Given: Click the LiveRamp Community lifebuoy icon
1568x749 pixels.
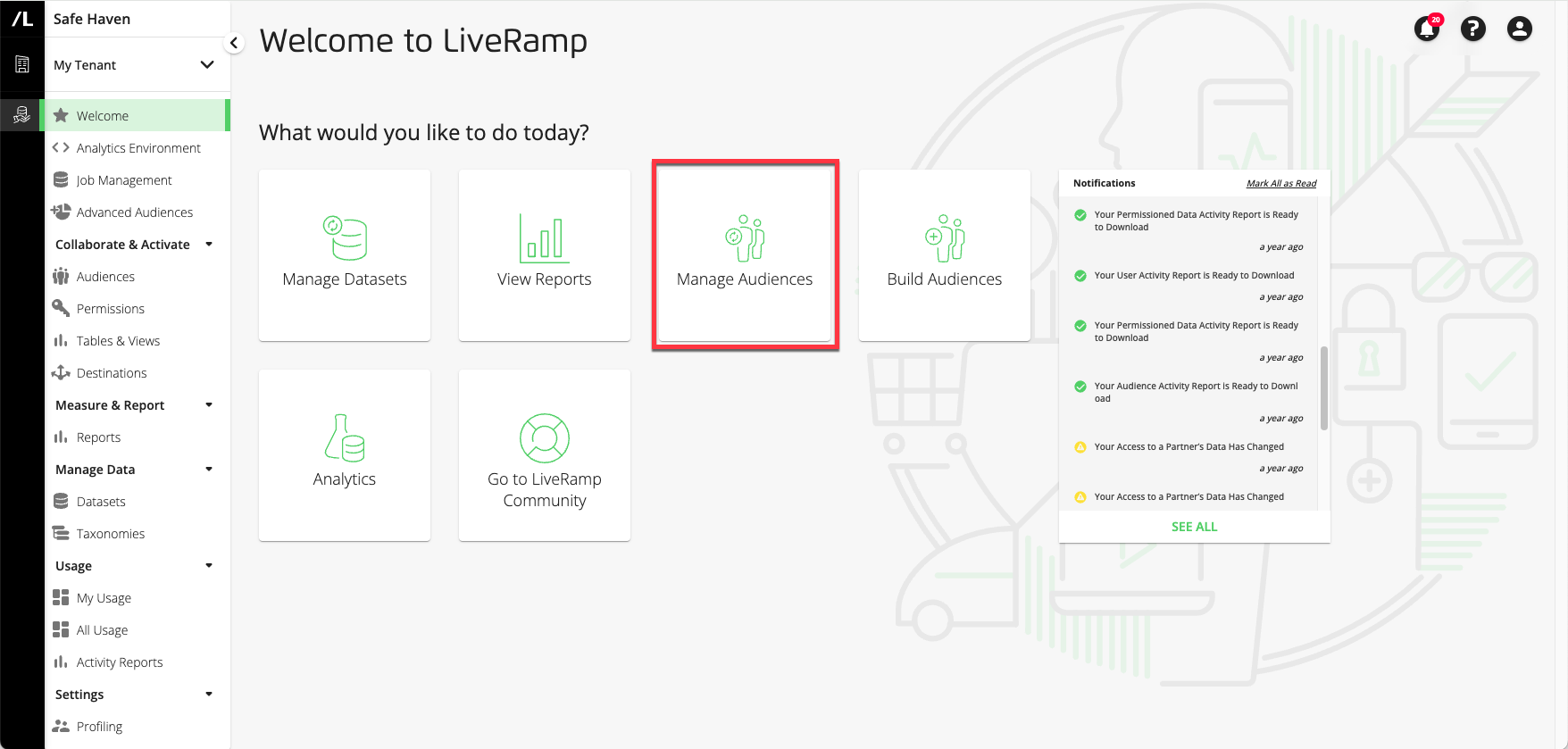Looking at the screenshot, I should click(545, 438).
